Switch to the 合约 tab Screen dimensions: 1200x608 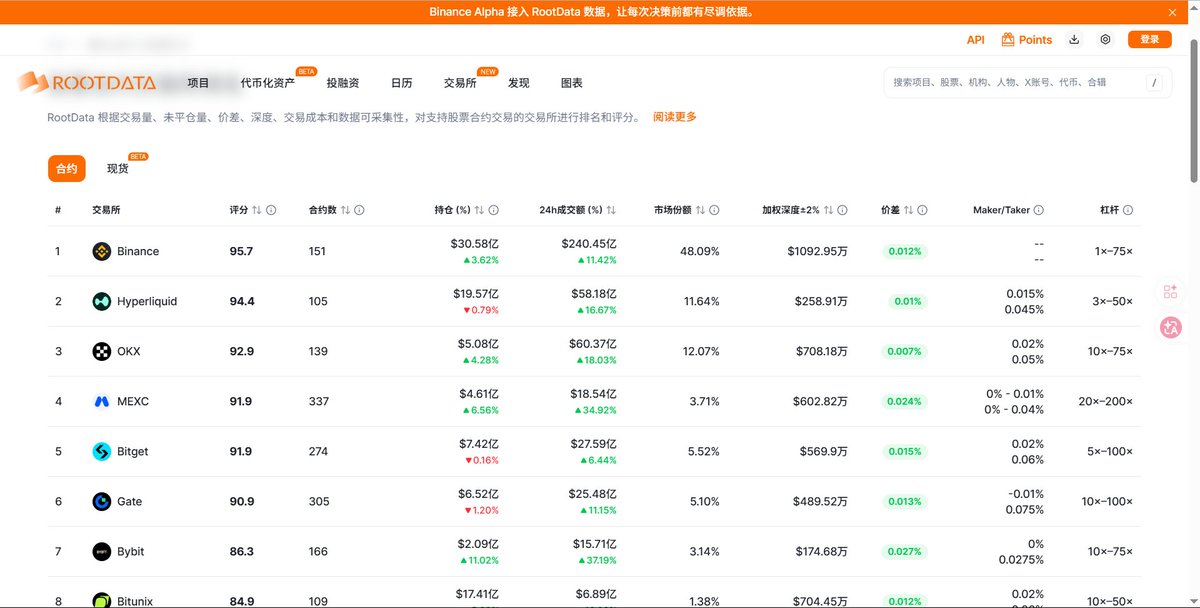pos(66,169)
